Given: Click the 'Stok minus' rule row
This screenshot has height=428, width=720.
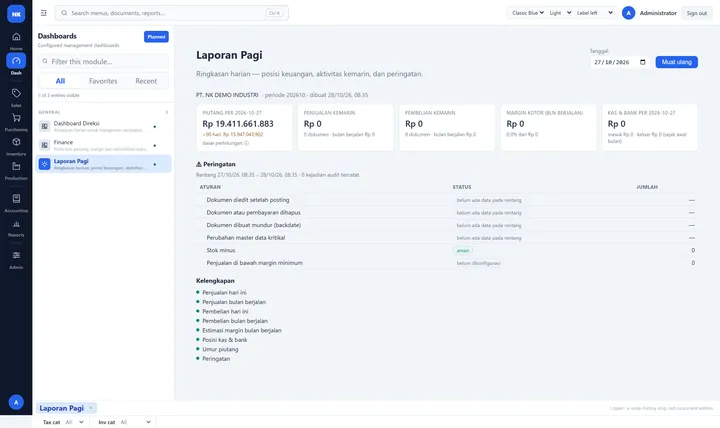Looking at the screenshot, I should [447, 250].
